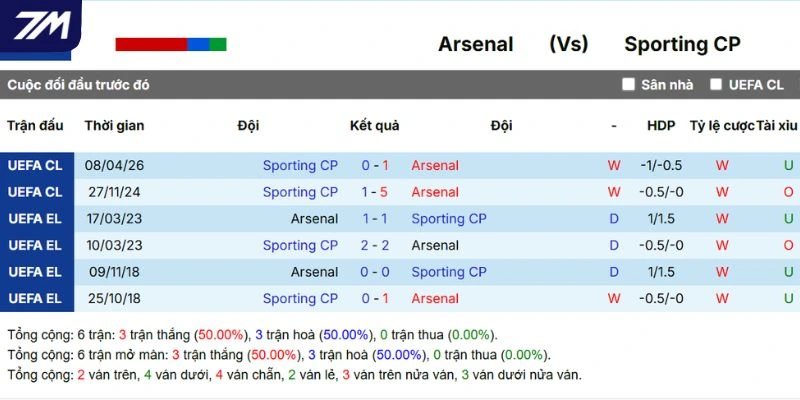800x400 pixels.
Task: Click the red segment of the result bar
Action: click(x=151, y=44)
